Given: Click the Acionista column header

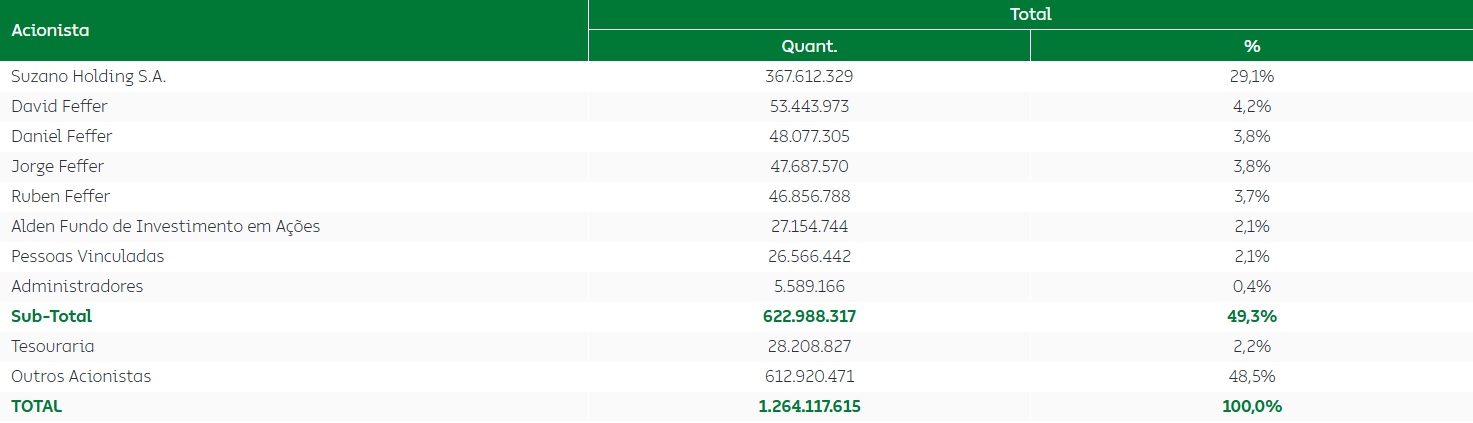Looking at the screenshot, I should pos(50,30).
